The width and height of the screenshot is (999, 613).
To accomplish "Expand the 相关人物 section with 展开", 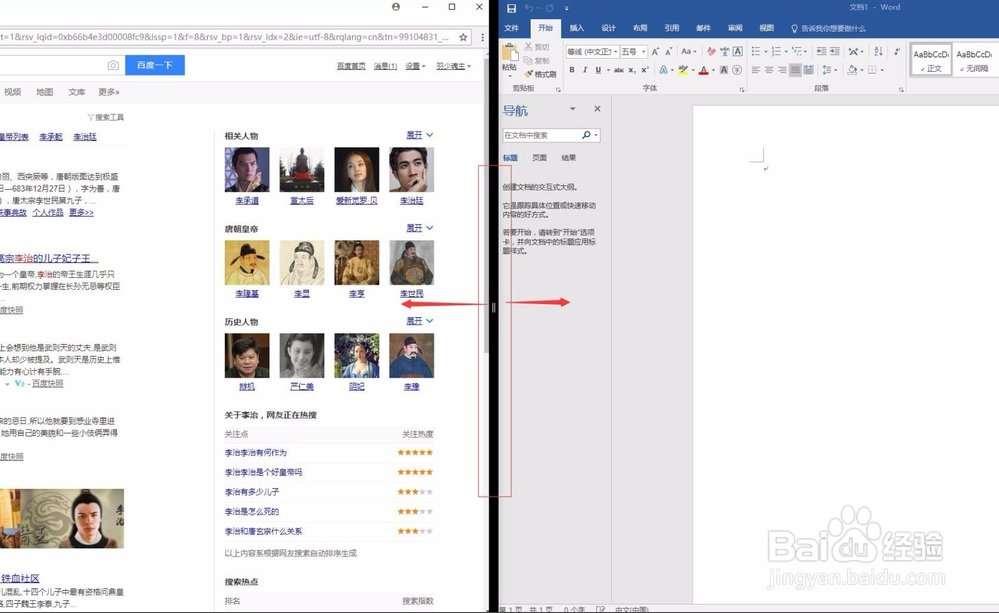I will pyautogui.click(x=419, y=135).
